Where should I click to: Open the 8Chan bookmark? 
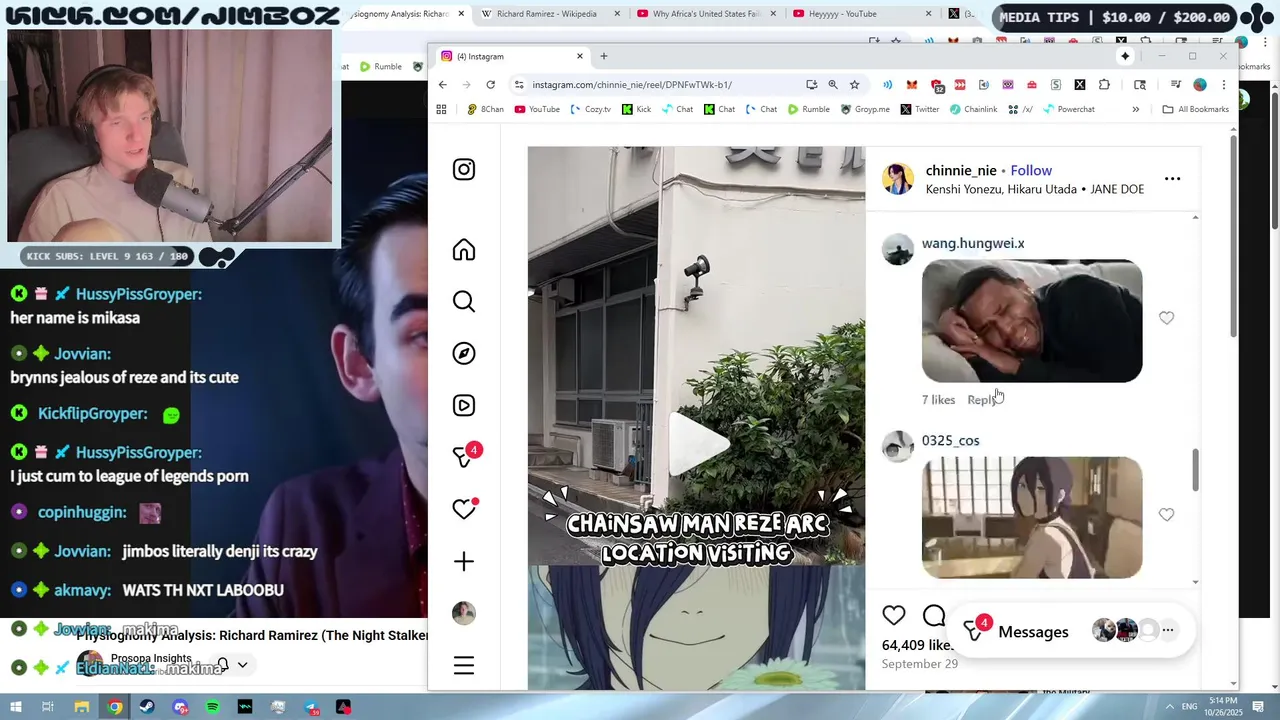tap(485, 109)
